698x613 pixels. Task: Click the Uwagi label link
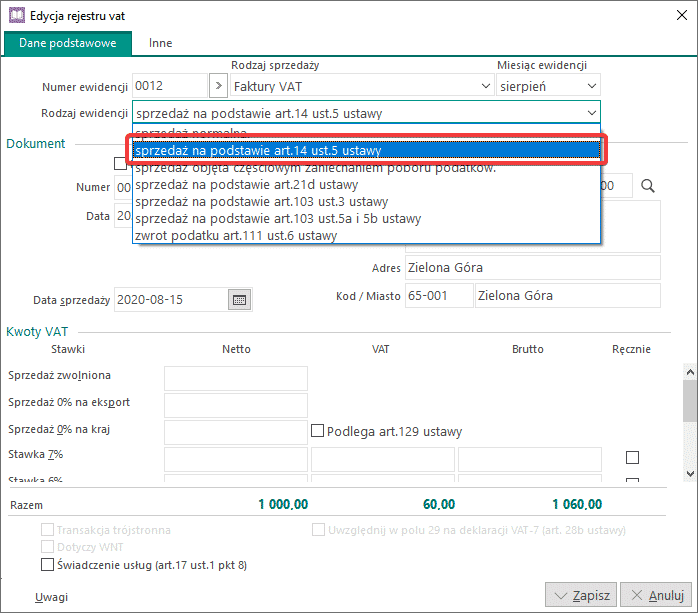click(52, 597)
